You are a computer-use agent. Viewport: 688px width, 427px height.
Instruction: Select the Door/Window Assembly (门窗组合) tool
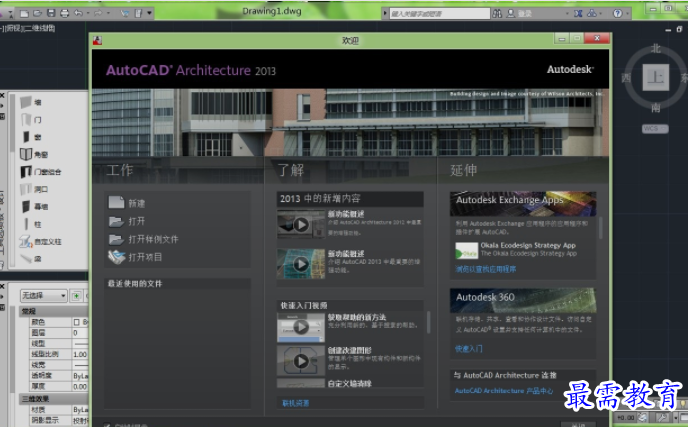click(40, 172)
